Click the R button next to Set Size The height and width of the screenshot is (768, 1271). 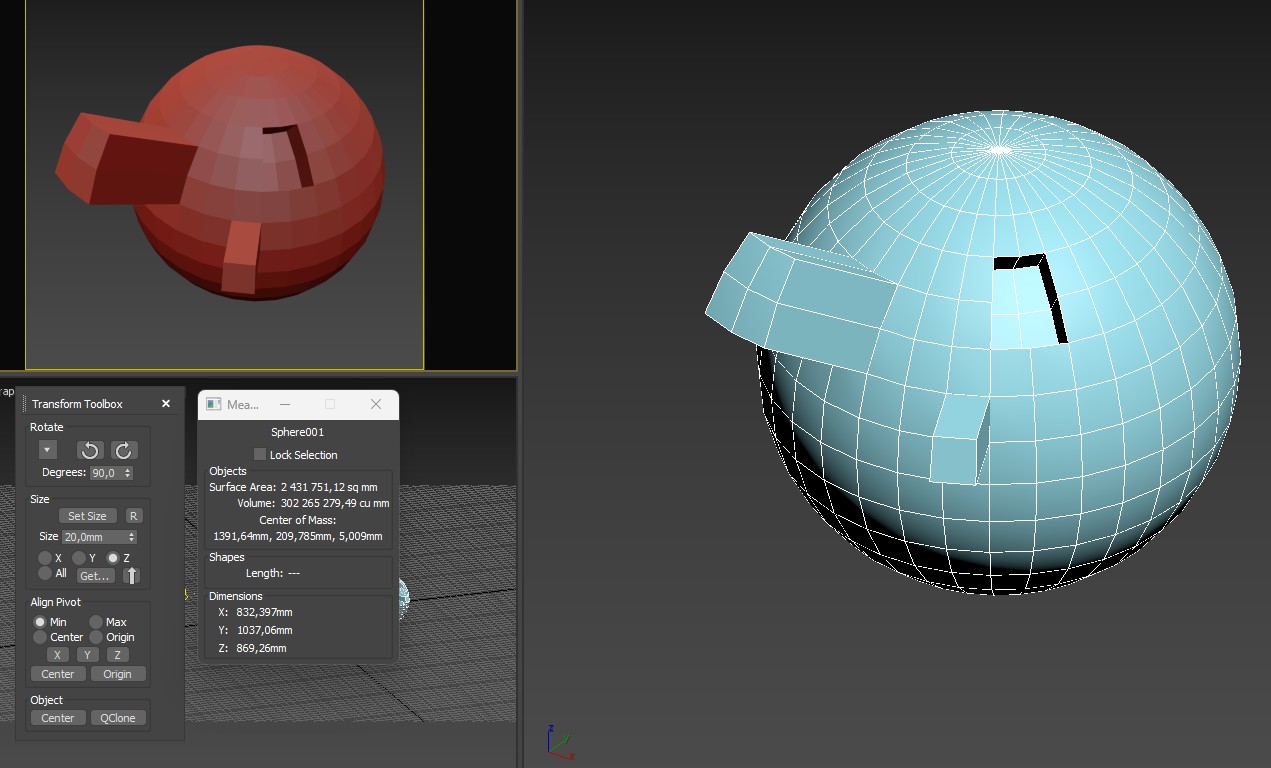click(133, 516)
